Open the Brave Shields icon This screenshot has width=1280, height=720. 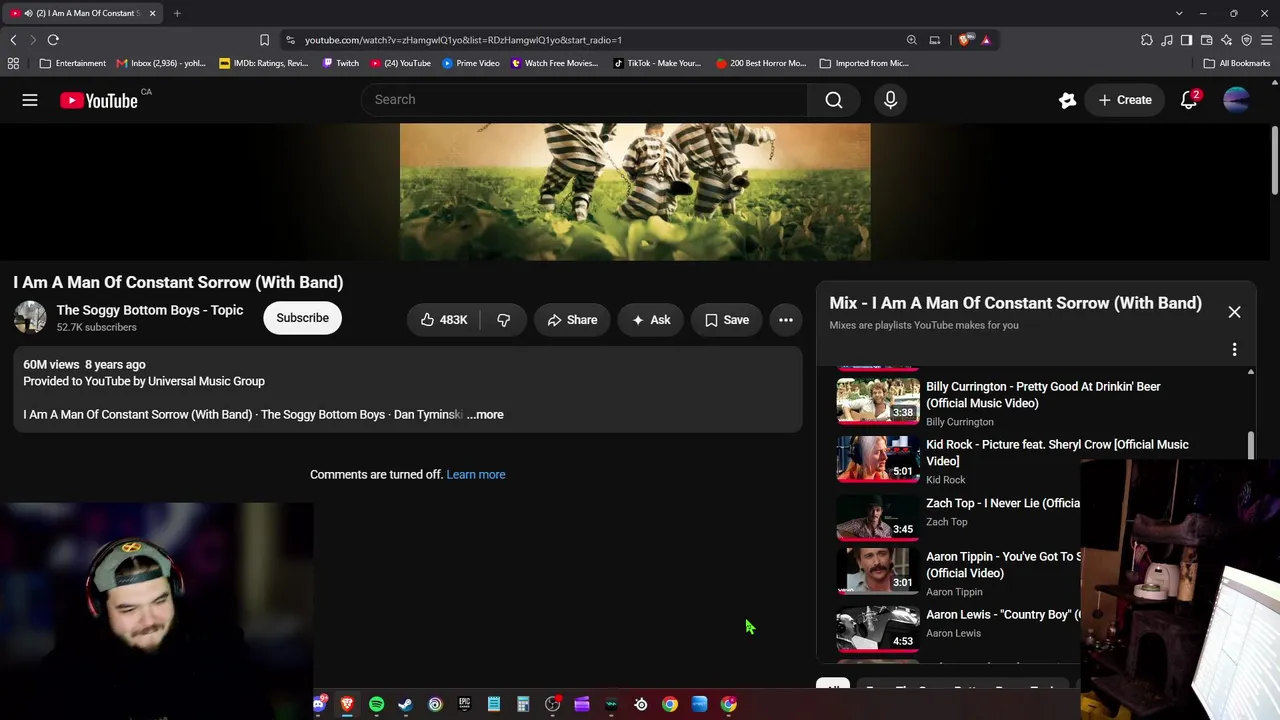pos(964,40)
